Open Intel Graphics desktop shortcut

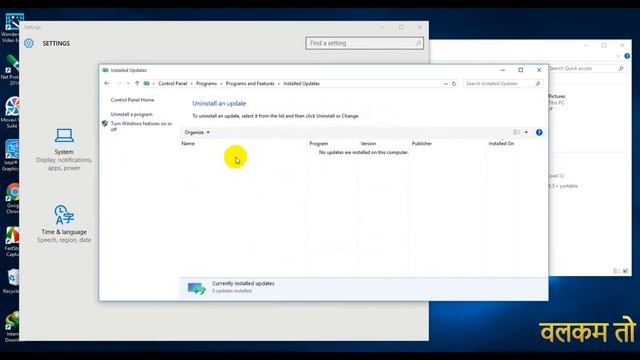coord(11,156)
